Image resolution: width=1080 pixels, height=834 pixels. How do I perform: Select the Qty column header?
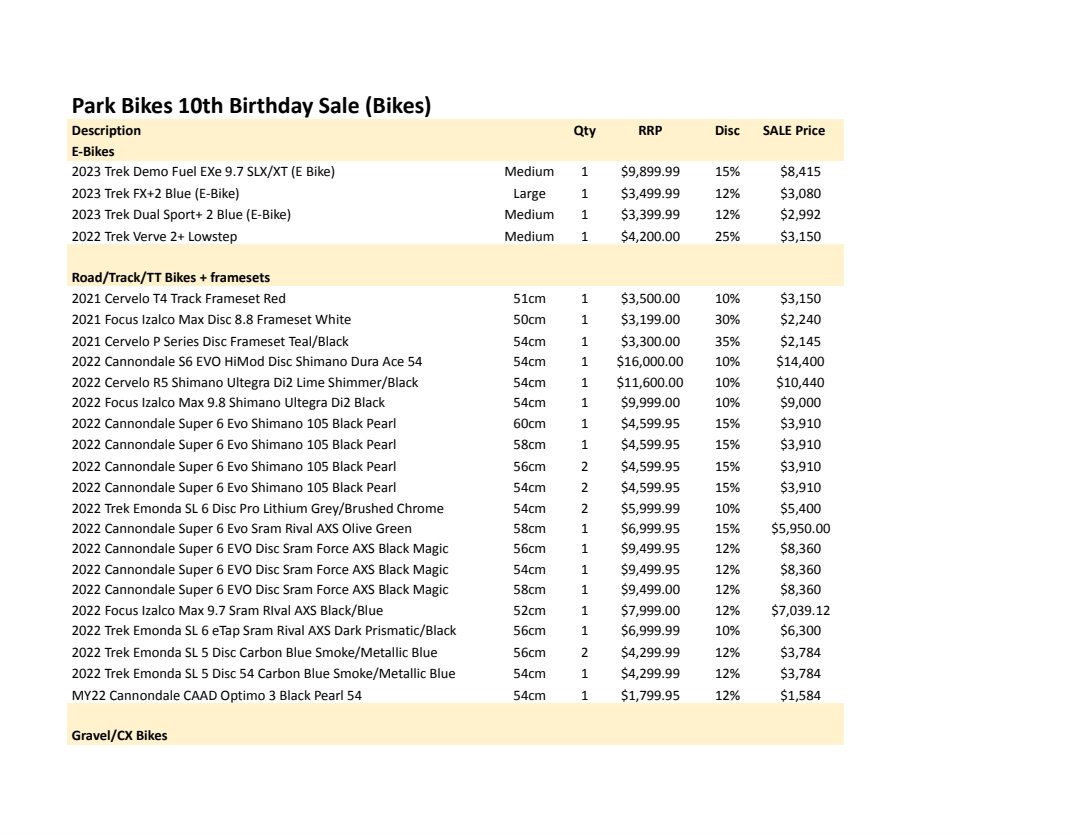tap(585, 130)
